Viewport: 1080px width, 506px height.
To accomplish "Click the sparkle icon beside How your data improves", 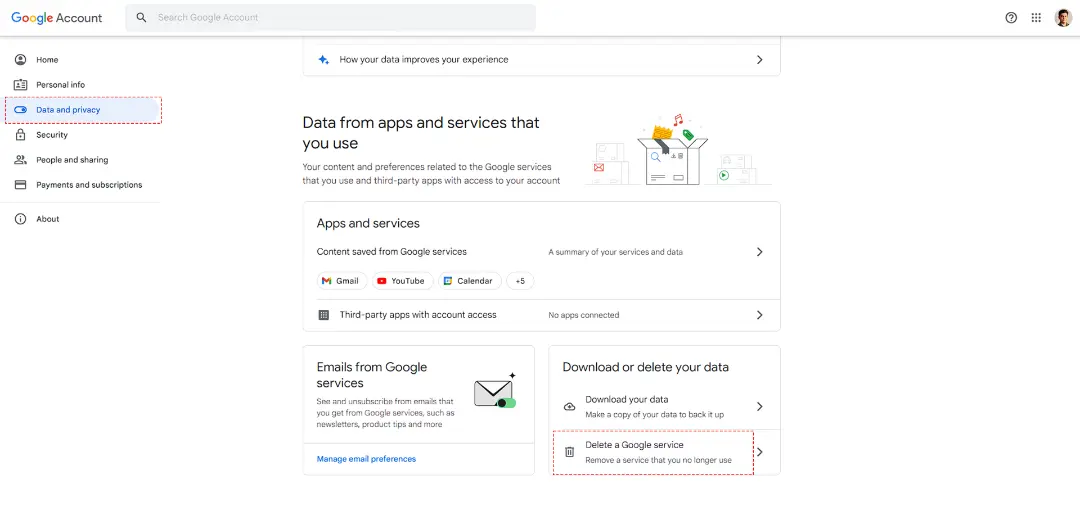I will [324, 60].
